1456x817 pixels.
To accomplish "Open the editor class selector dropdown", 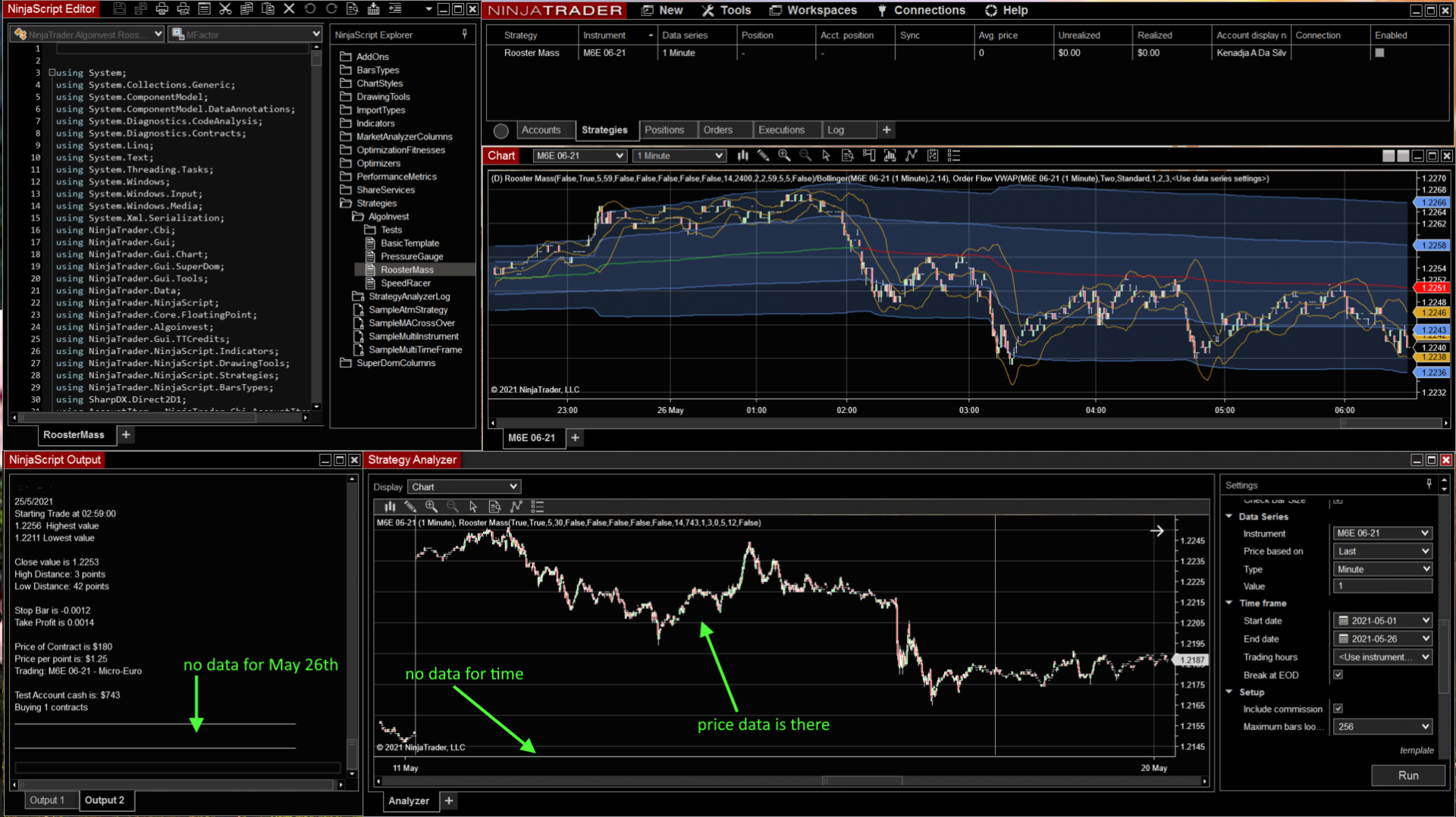I will 87,34.
